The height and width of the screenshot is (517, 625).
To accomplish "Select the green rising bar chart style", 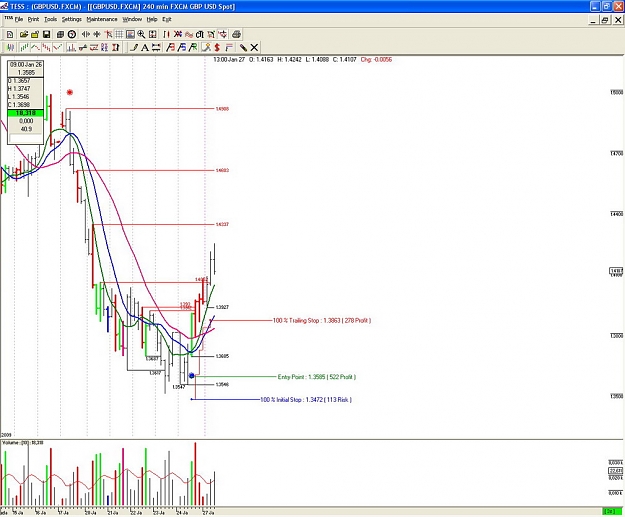I will [24, 48].
